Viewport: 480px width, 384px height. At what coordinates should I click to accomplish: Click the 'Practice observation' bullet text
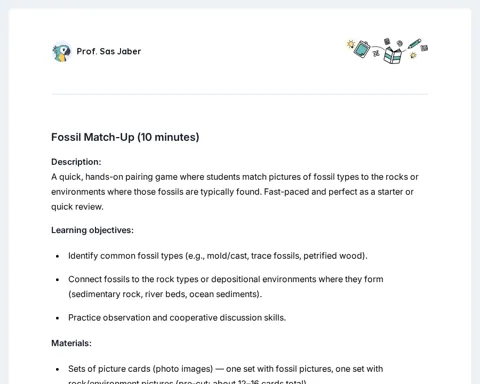pyautogui.click(x=177, y=317)
